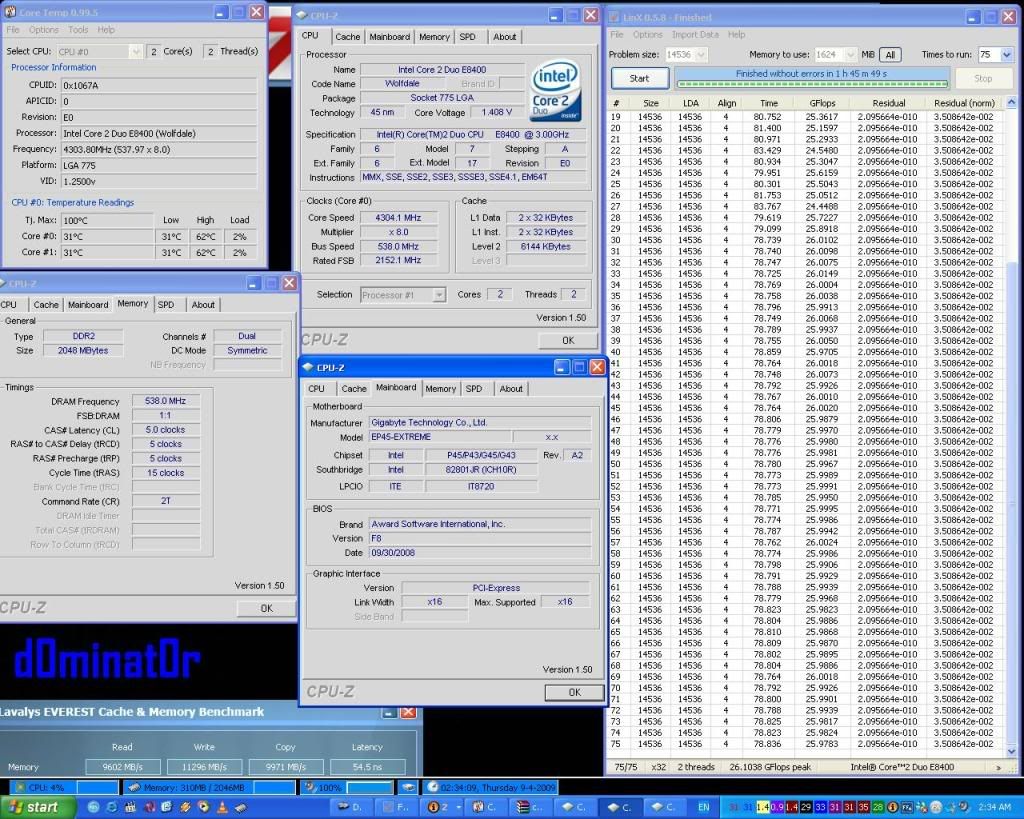Click the Frequency field in Core Temp
The width and height of the screenshot is (1024, 819).
click(x=159, y=150)
